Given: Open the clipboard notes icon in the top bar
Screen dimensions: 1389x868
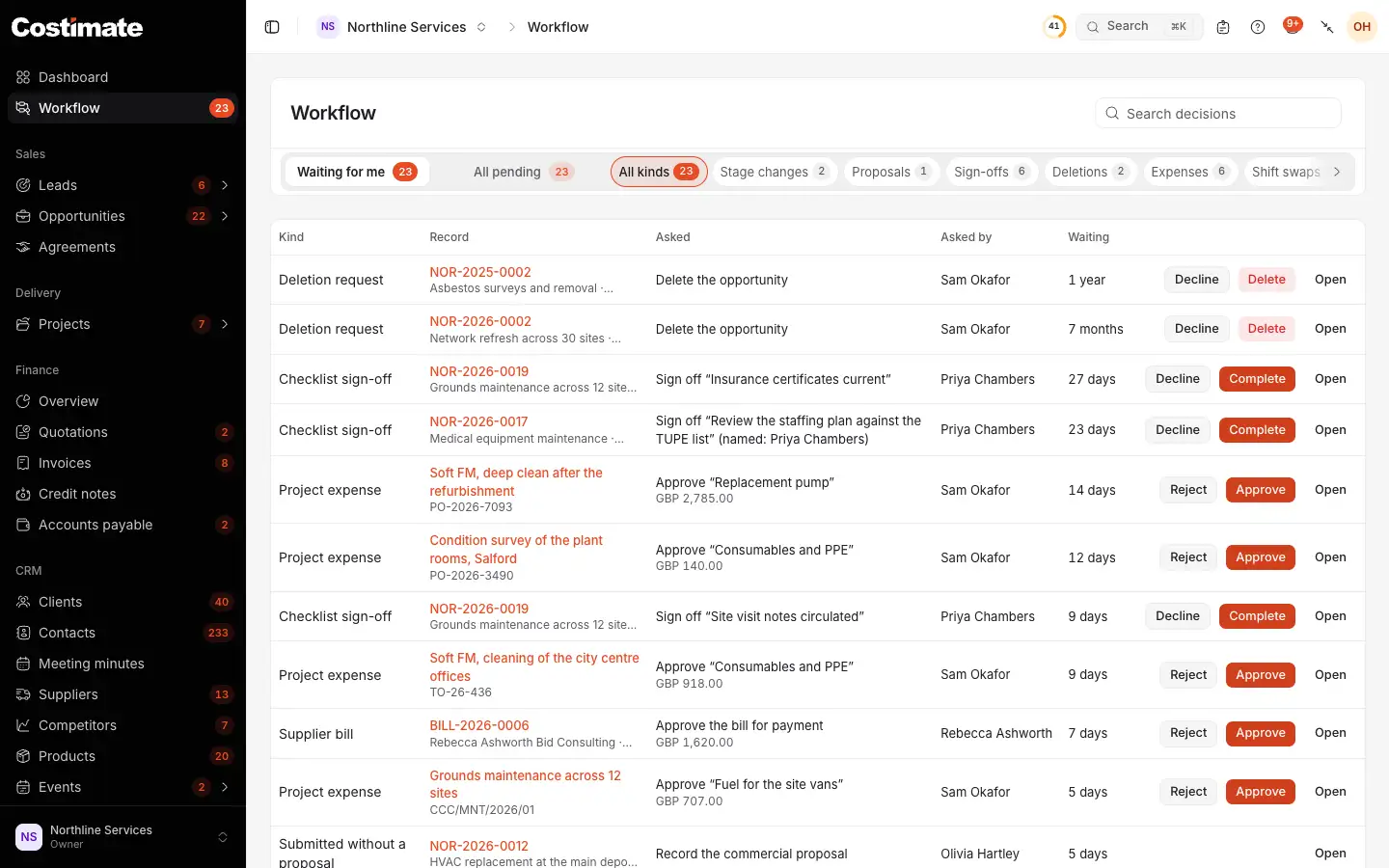Looking at the screenshot, I should tap(1223, 27).
